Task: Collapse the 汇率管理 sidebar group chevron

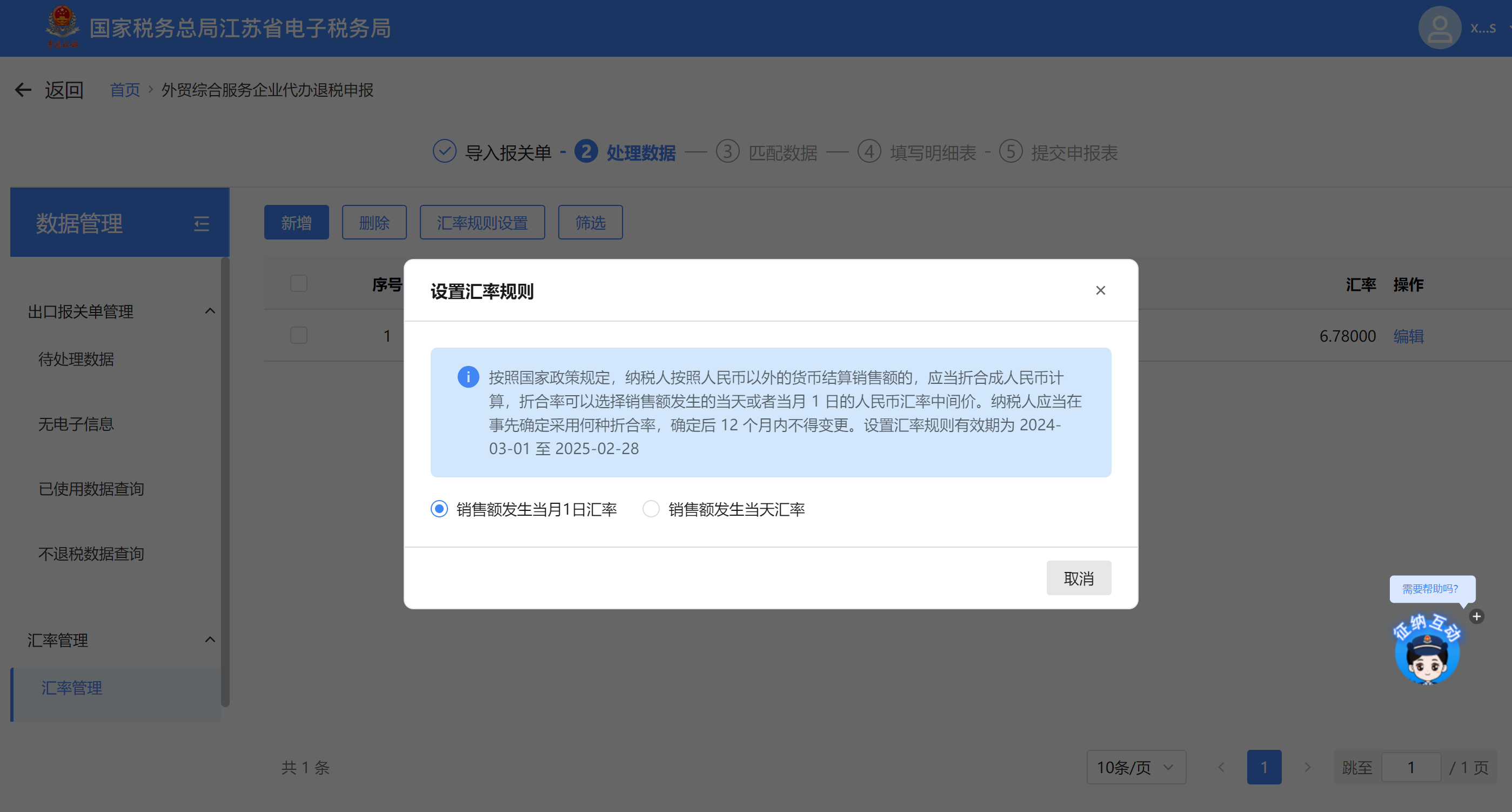Action: tap(210, 640)
